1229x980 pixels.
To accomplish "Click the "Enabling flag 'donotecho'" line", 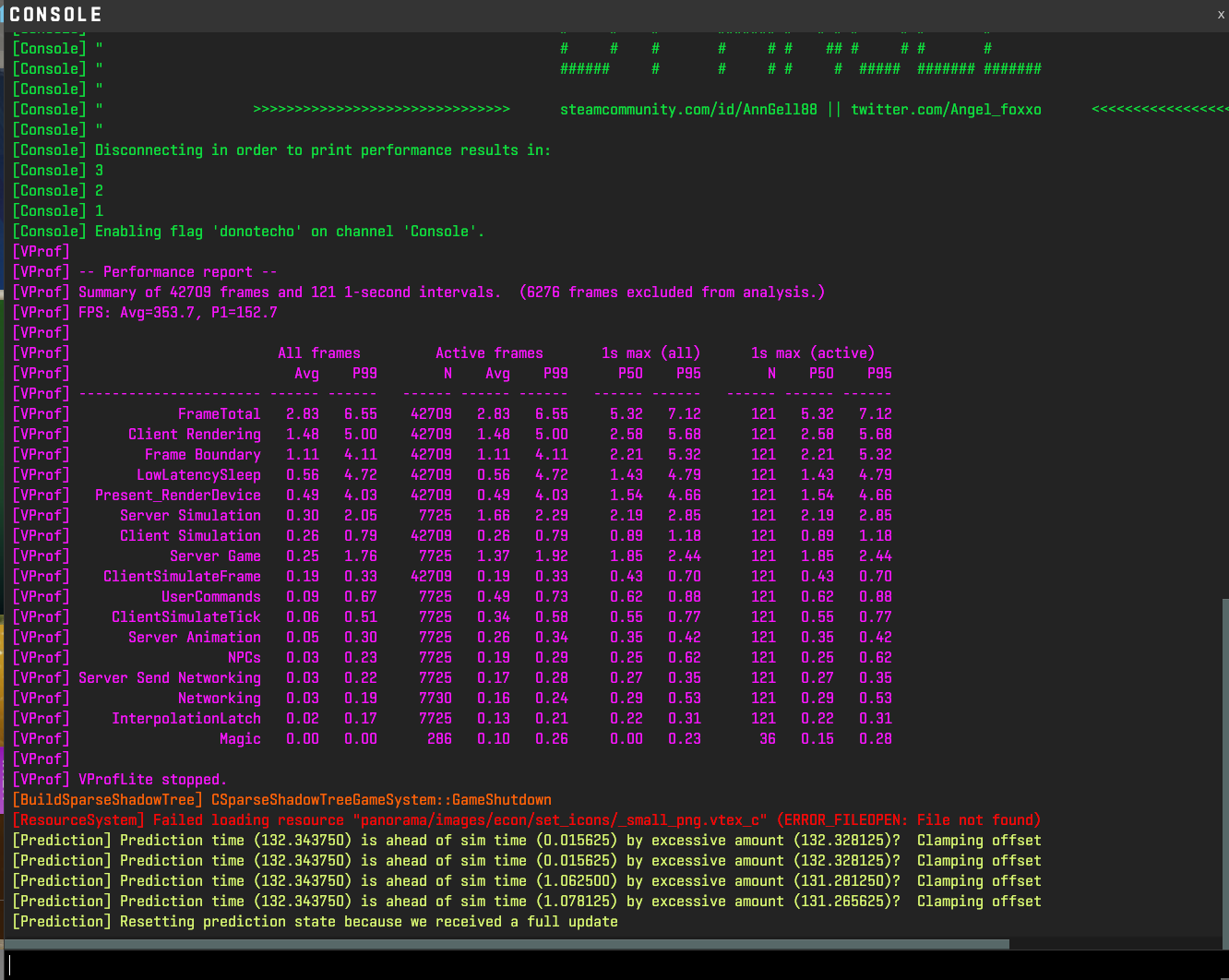I will coord(248,232).
